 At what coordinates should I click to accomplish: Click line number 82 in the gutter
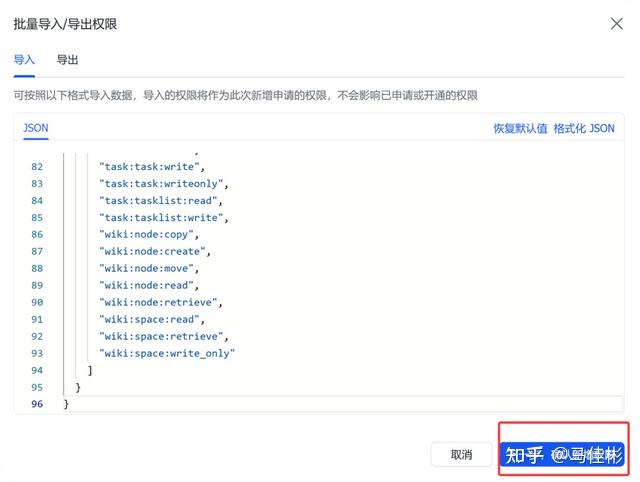(x=37, y=166)
